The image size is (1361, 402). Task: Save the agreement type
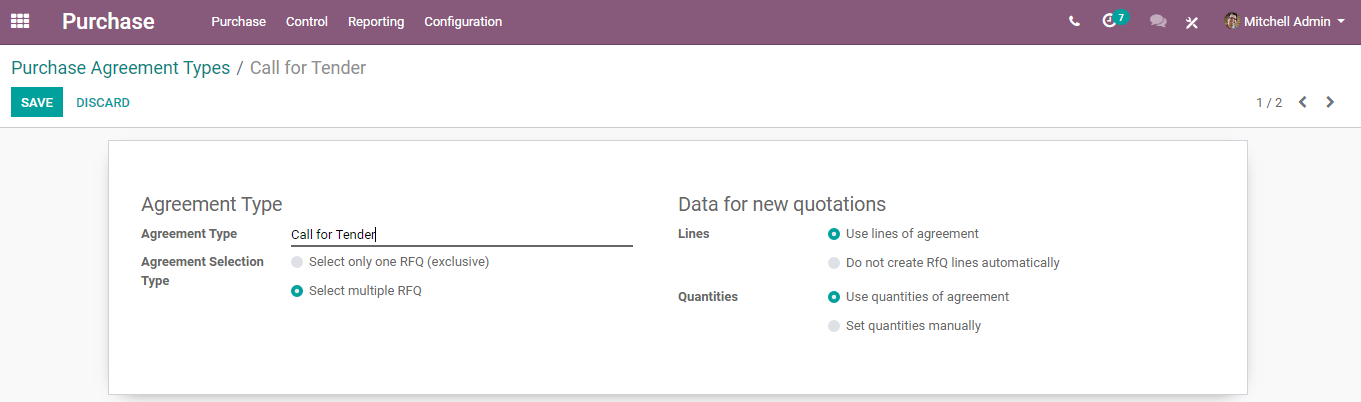[x=37, y=102]
